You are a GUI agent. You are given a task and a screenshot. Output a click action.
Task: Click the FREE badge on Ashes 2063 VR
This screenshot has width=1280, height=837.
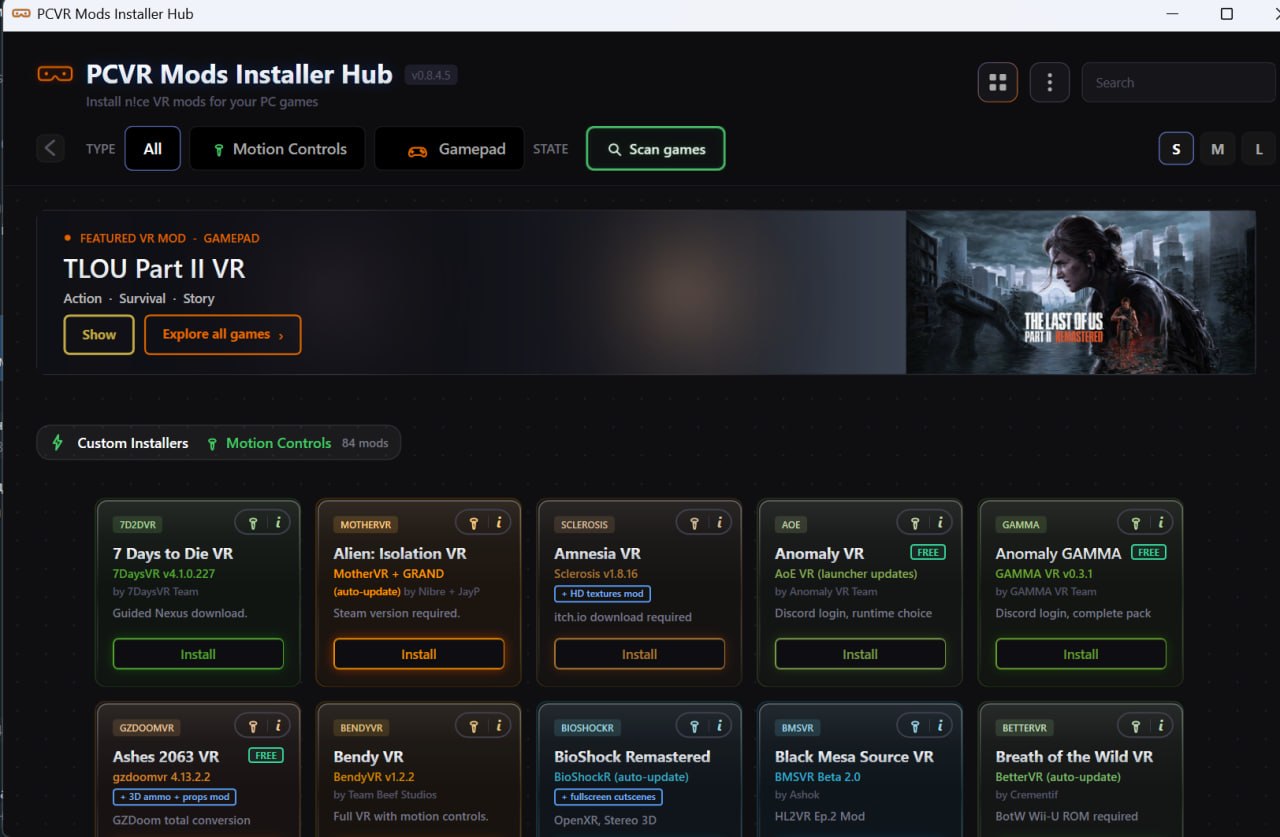click(266, 755)
